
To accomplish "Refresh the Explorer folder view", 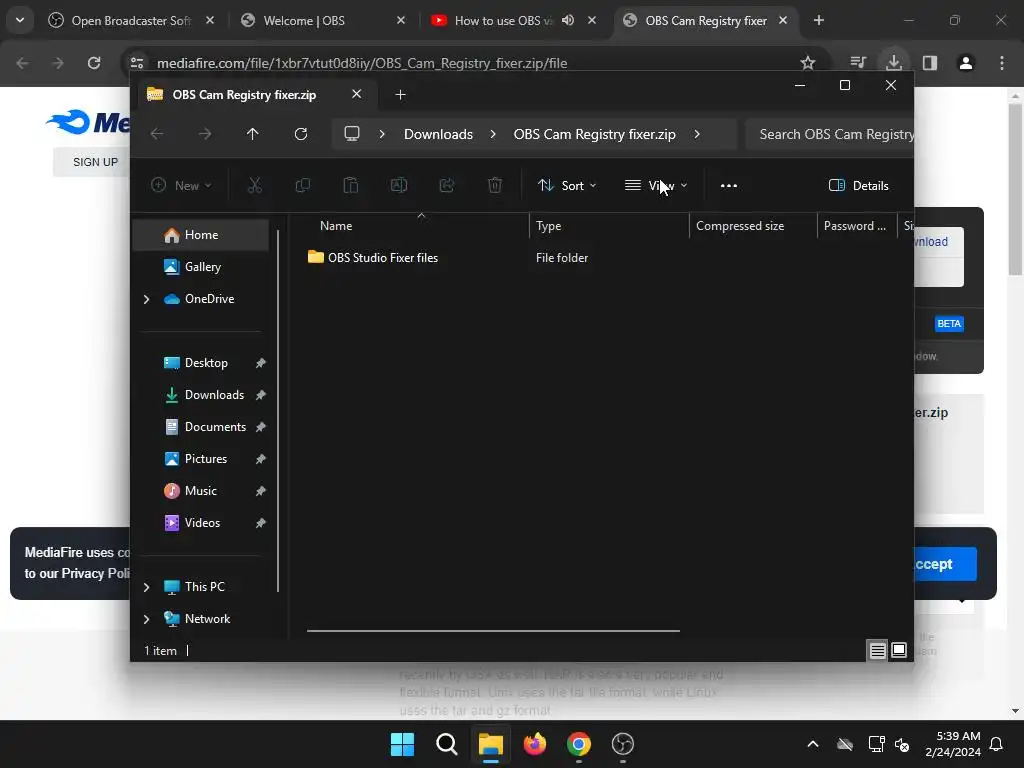I will [301, 134].
